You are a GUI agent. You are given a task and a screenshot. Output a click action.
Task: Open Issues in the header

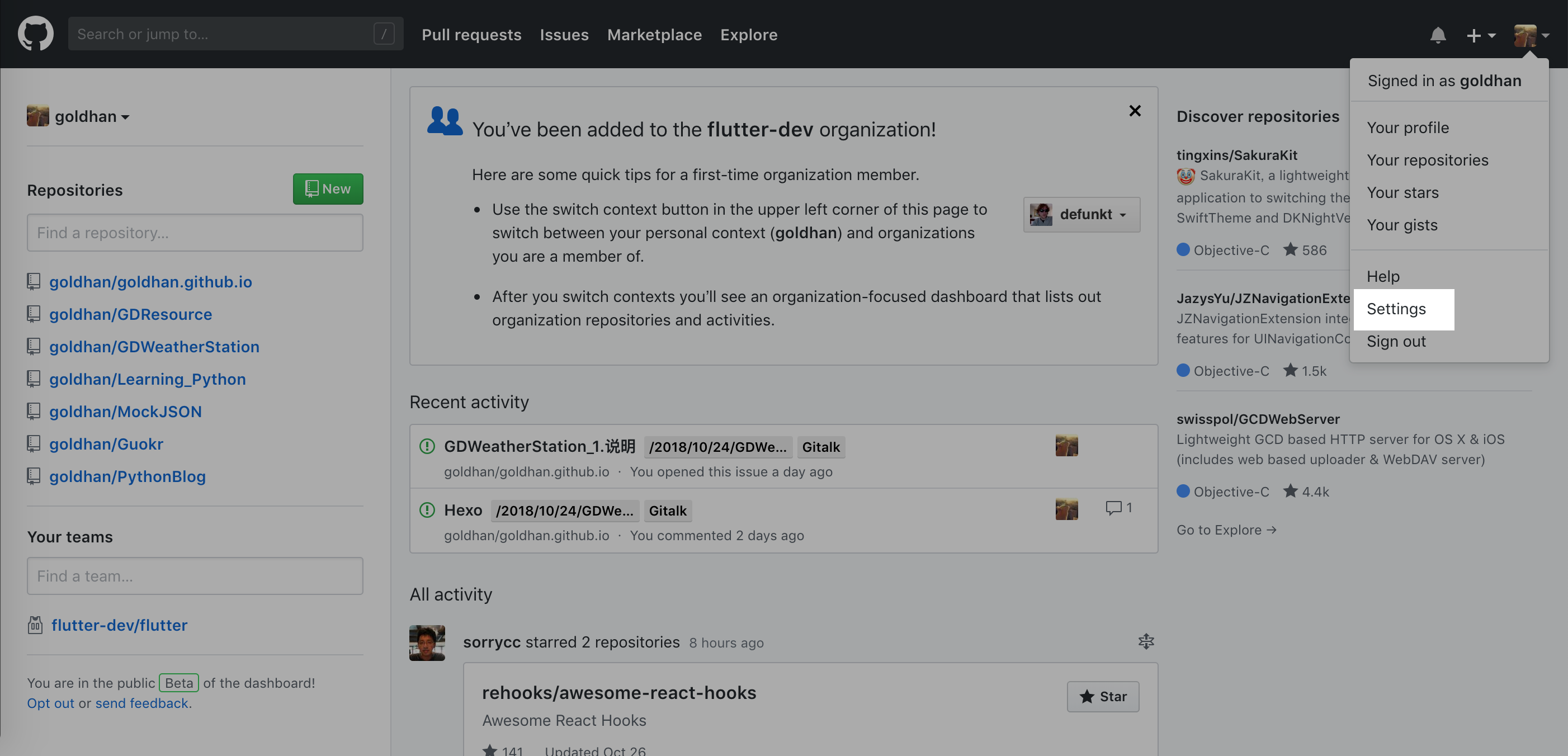click(564, 35)
